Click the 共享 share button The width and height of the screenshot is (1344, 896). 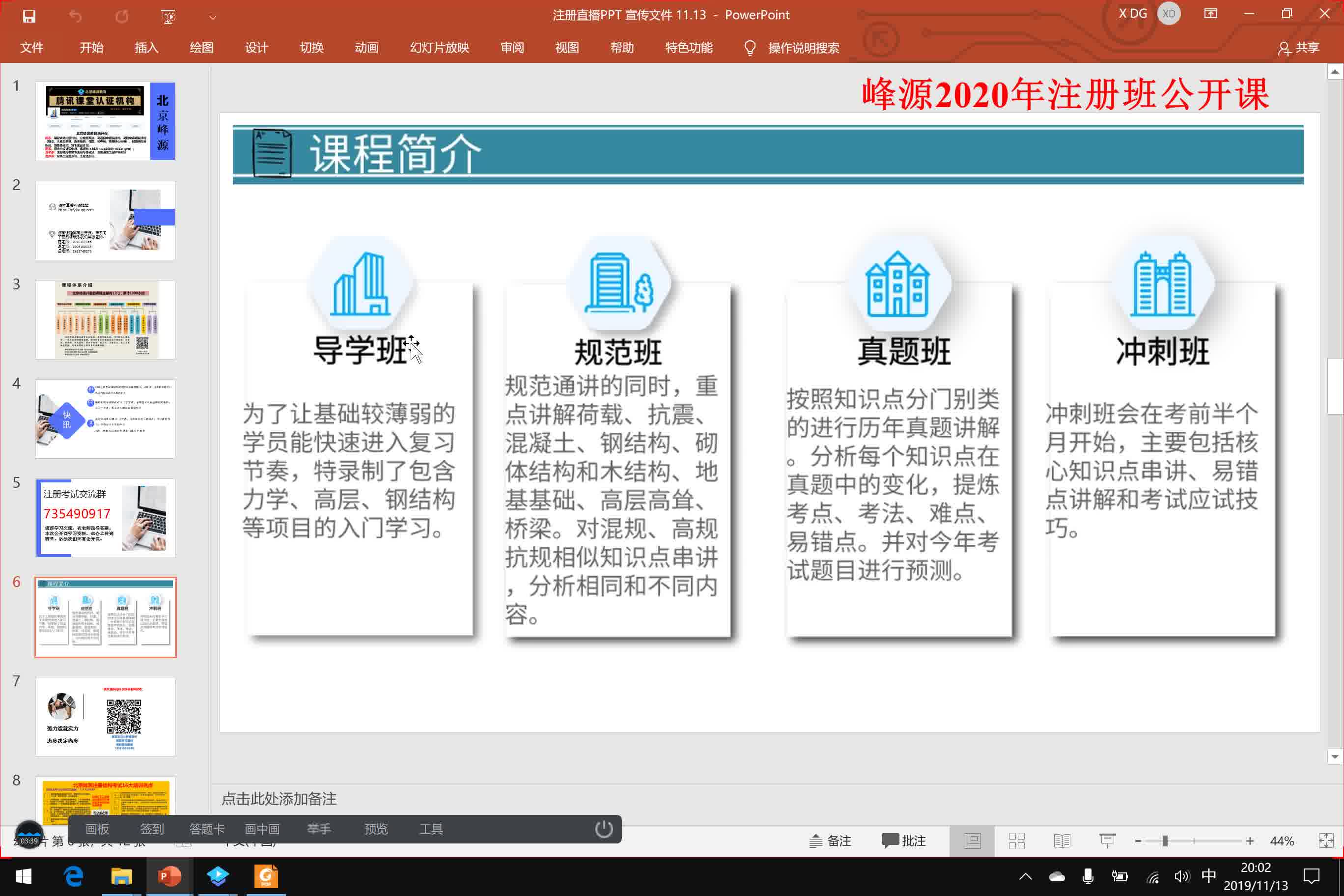(x=1299, y=48)
